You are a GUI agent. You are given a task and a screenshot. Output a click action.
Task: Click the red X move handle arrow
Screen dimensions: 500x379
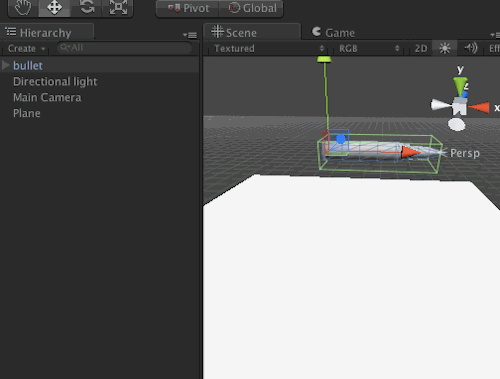(410, 152)
